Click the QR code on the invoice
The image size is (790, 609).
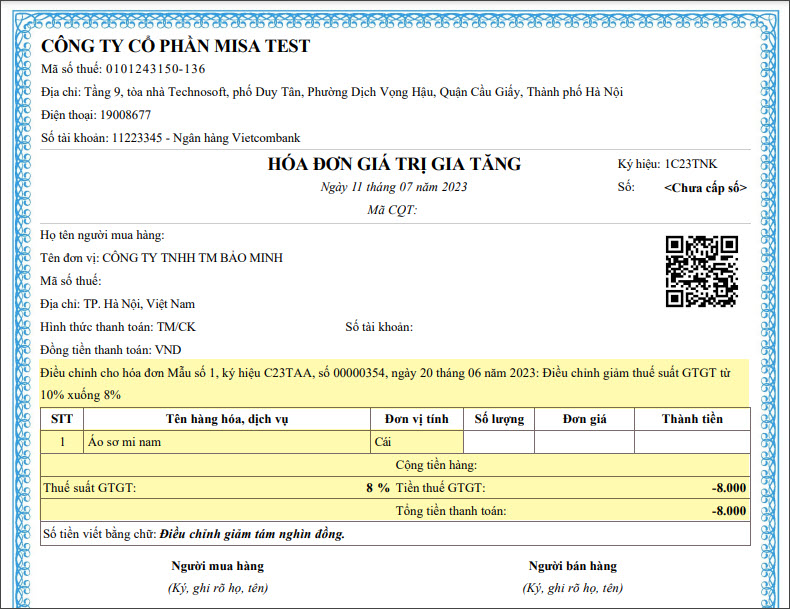click(x=702, y=271)
